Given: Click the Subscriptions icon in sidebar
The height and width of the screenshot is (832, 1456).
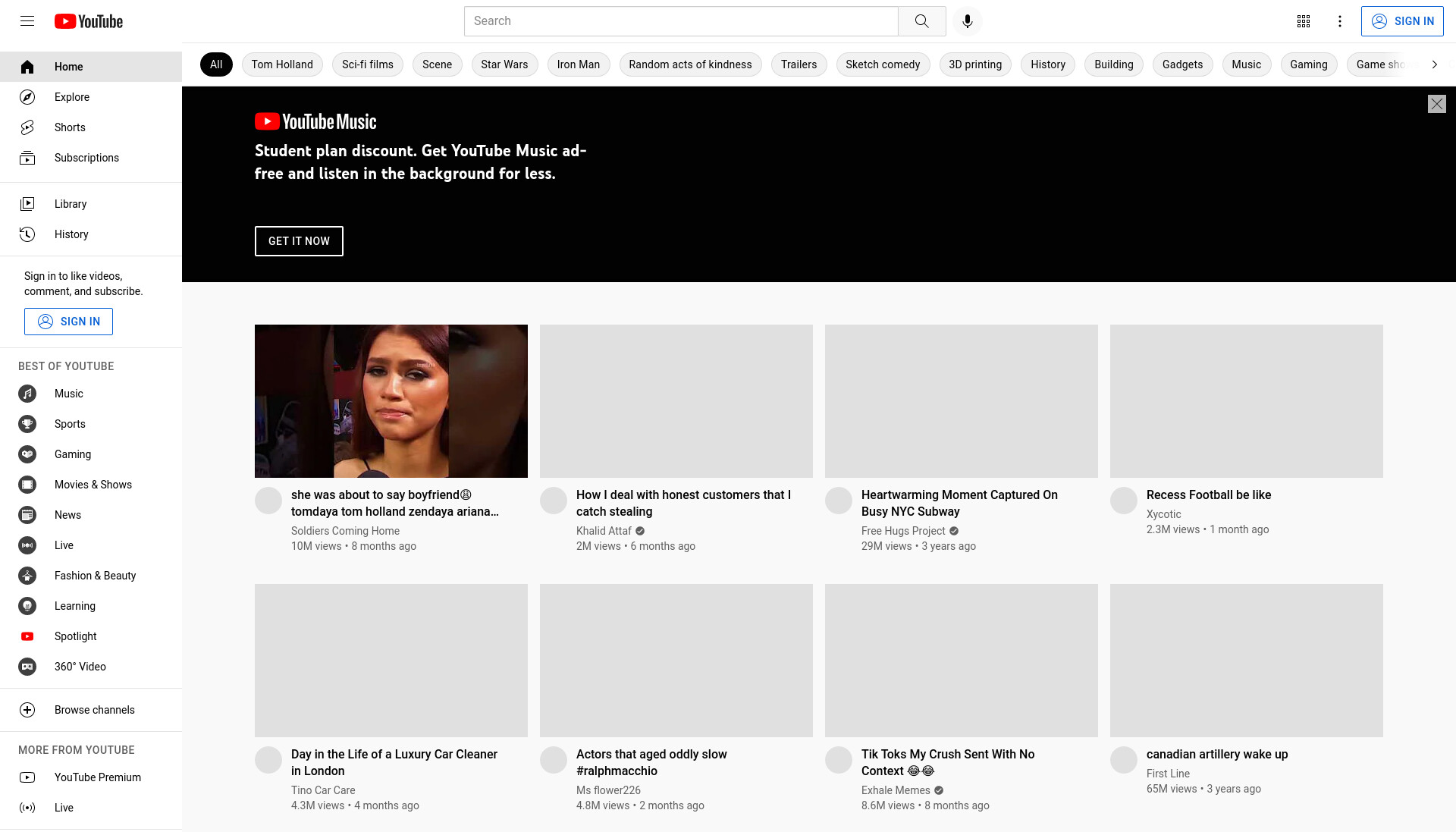Looking at the screenshot, I should (x=27, y=158).
